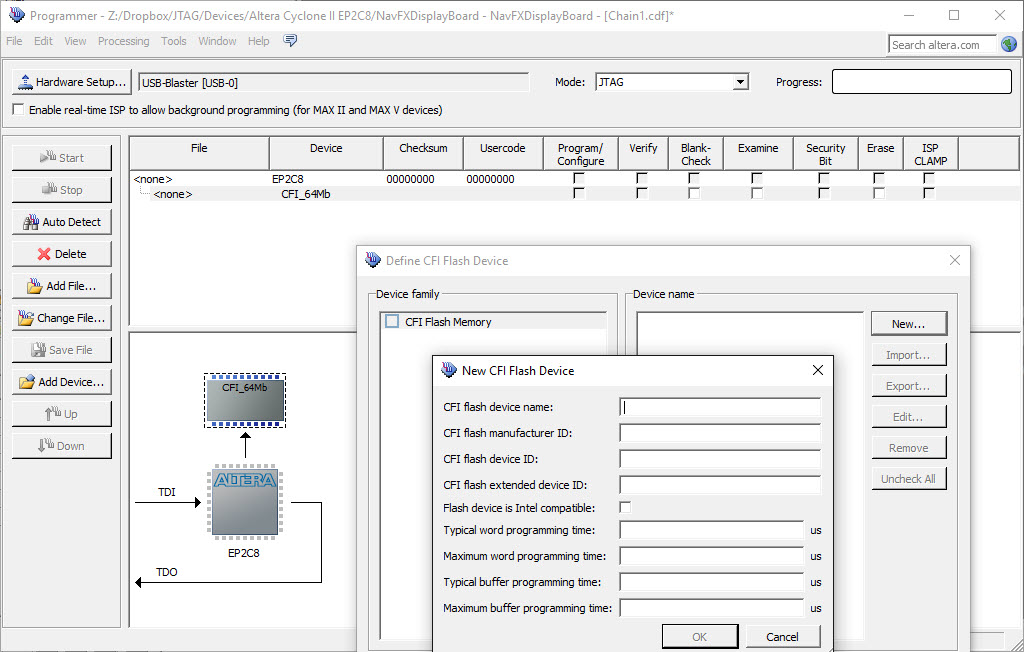This screenshot has width=1024, height=652.
Task: Open the File menu
Action: [14, 41]
